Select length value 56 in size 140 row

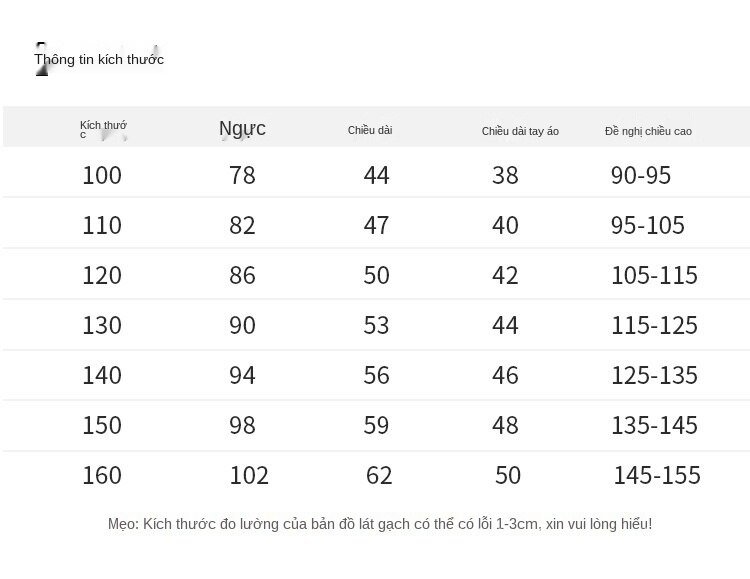pos(377,376)
